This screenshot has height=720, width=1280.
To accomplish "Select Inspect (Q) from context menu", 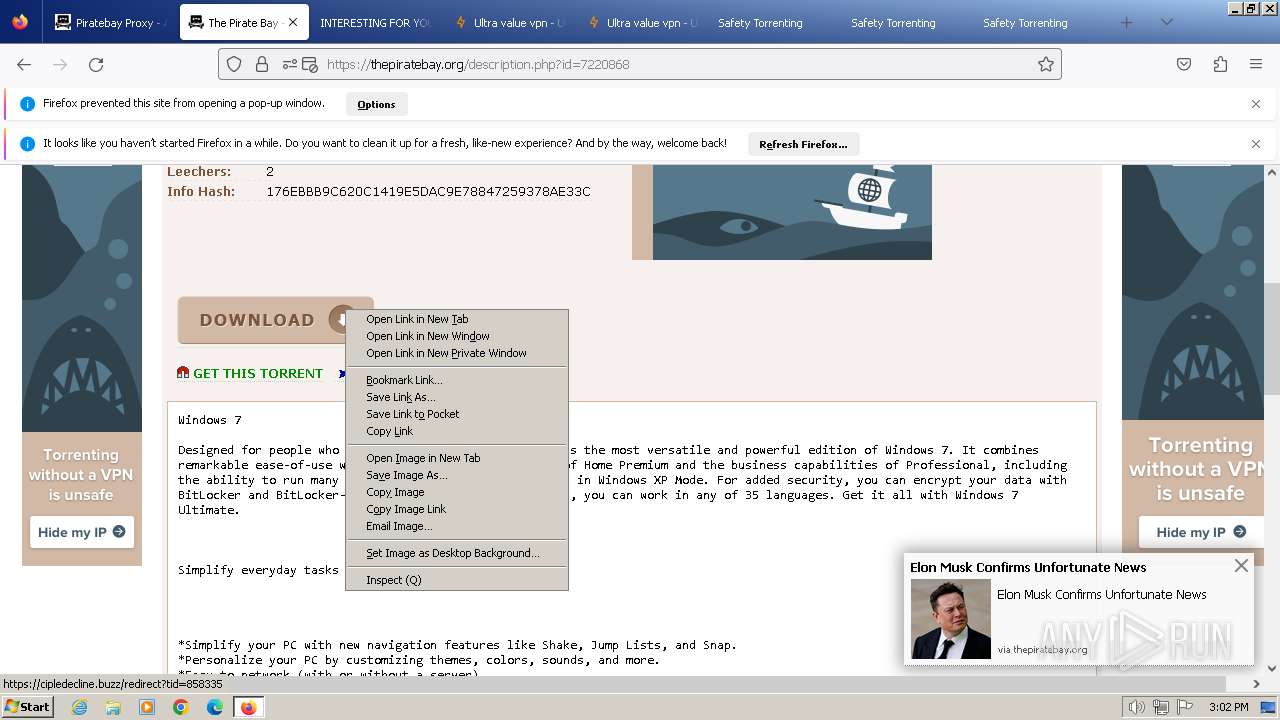I will pyautogui.click(x=457, y=580).
